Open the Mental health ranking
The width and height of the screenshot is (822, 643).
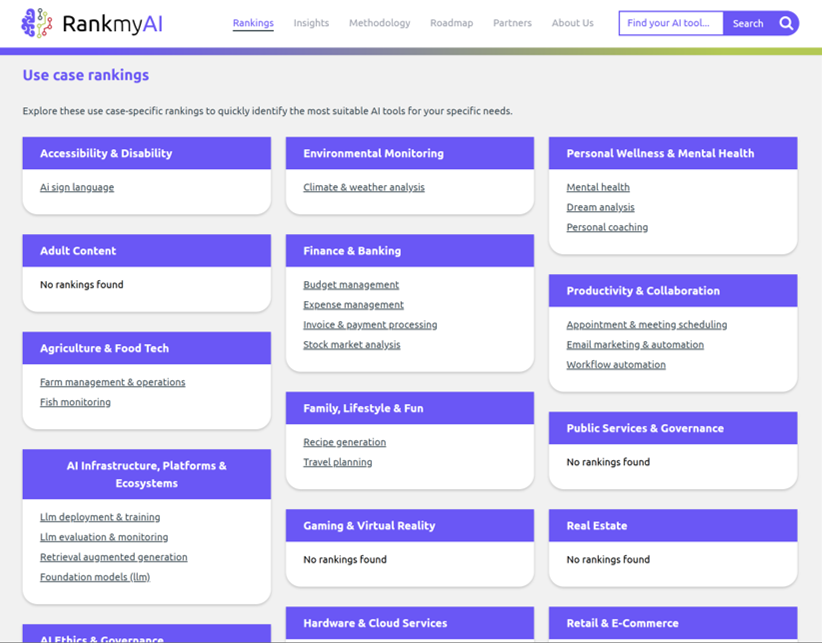(598, 187)
